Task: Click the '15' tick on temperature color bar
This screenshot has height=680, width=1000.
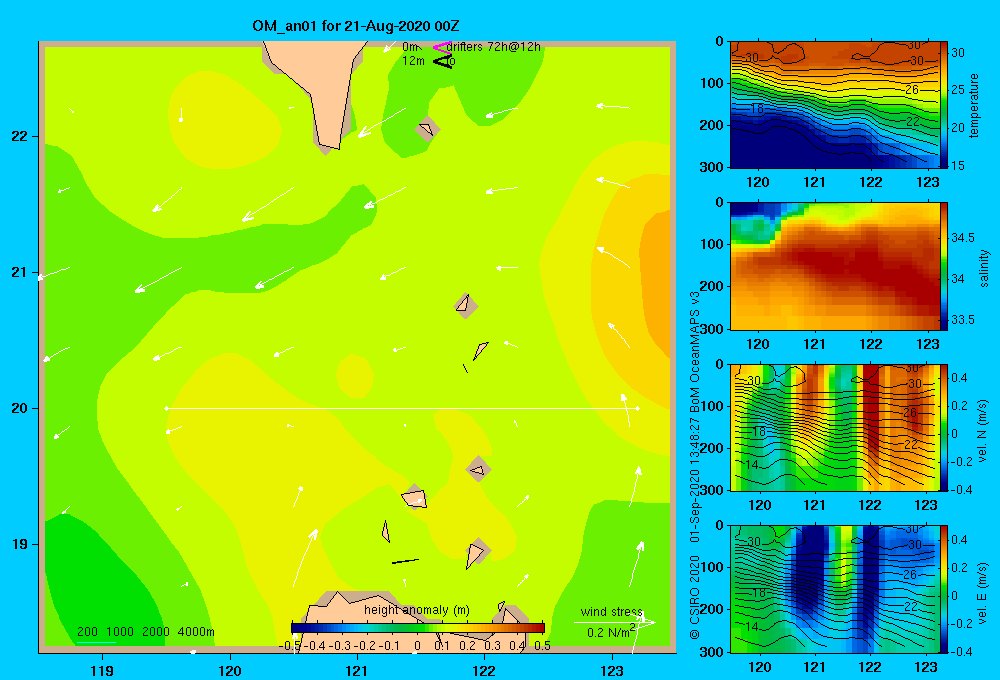Action: pyautogui.click(x=958, y=165)
